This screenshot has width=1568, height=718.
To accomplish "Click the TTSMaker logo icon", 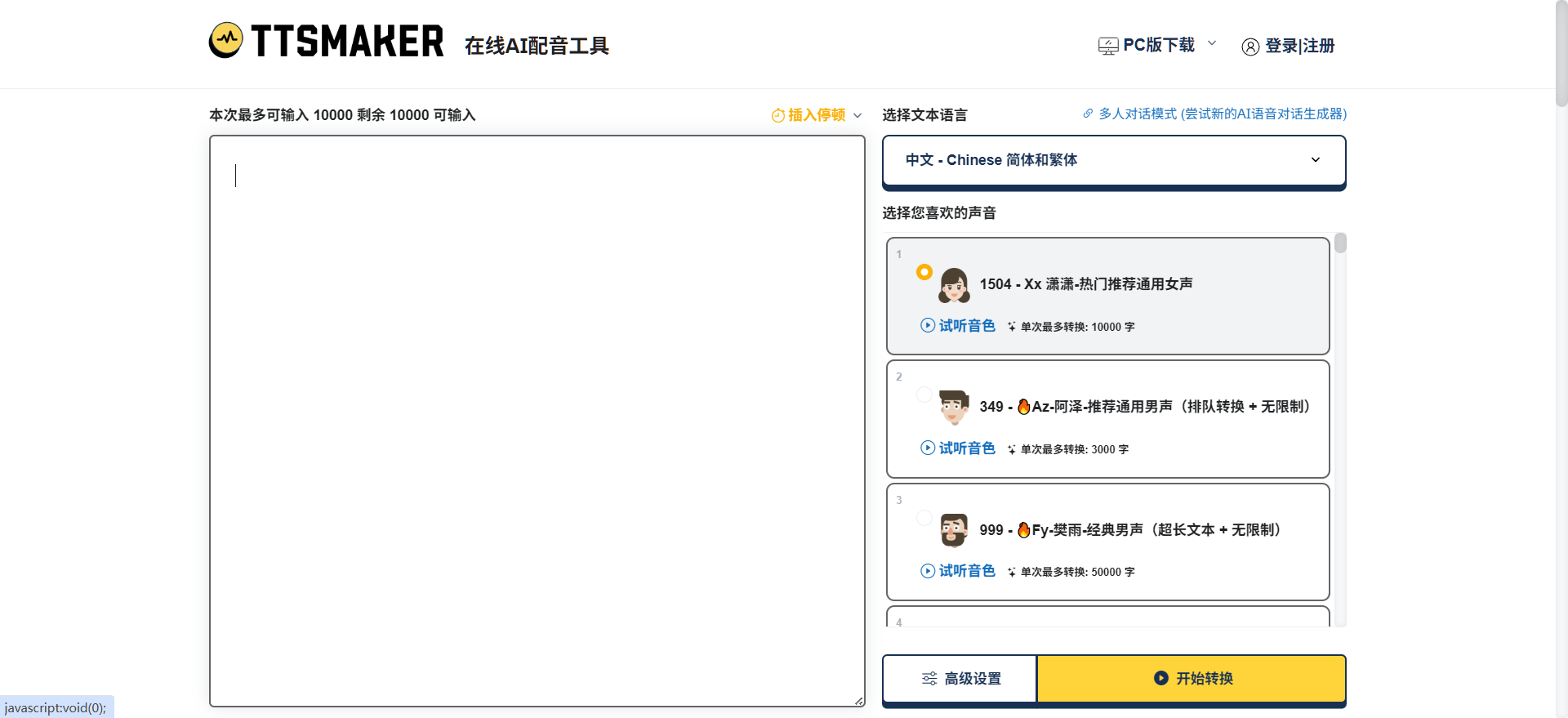I will tap(225, 40).
